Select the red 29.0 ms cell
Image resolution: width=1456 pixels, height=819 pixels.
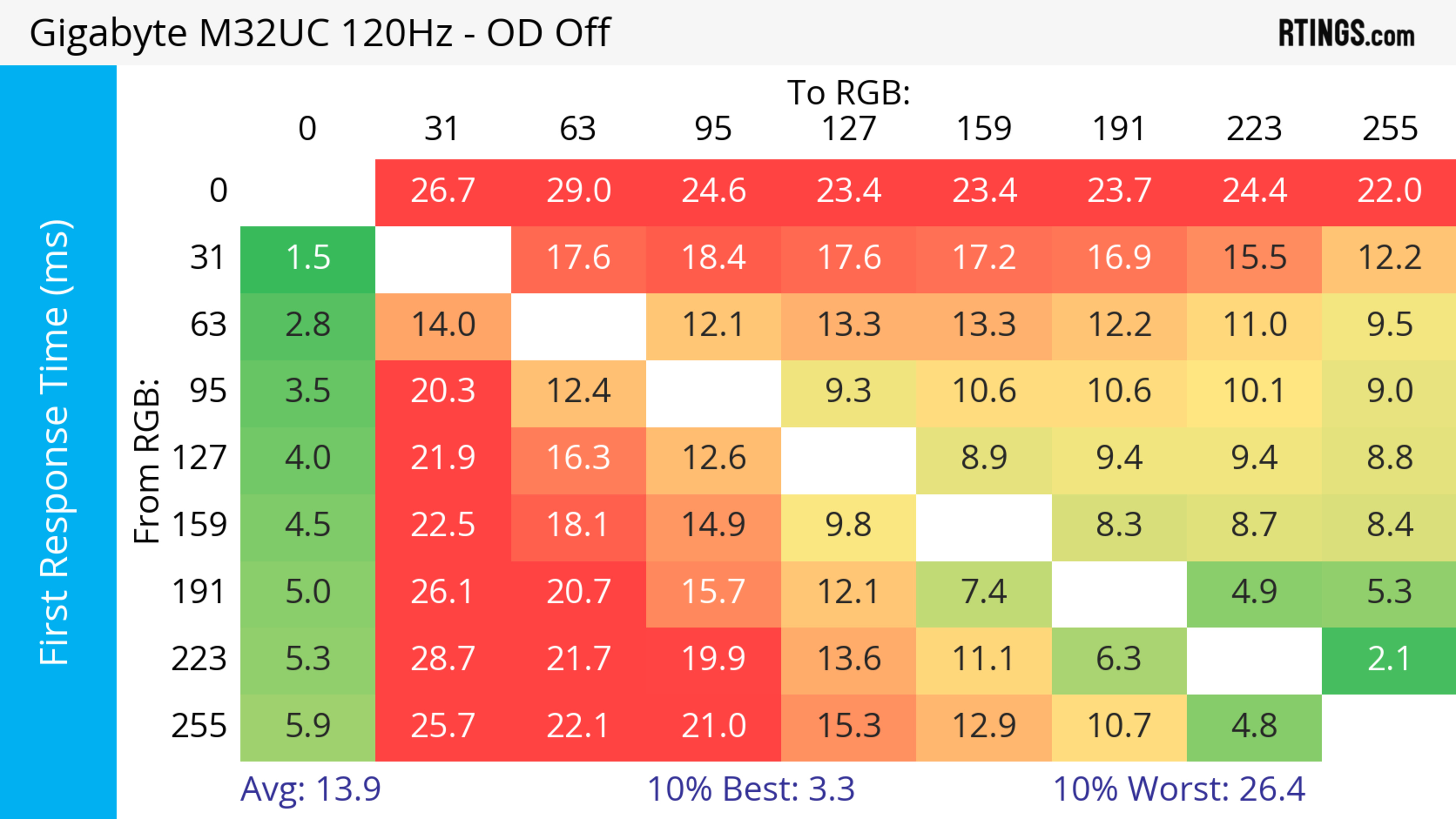(x=578, y=191)
